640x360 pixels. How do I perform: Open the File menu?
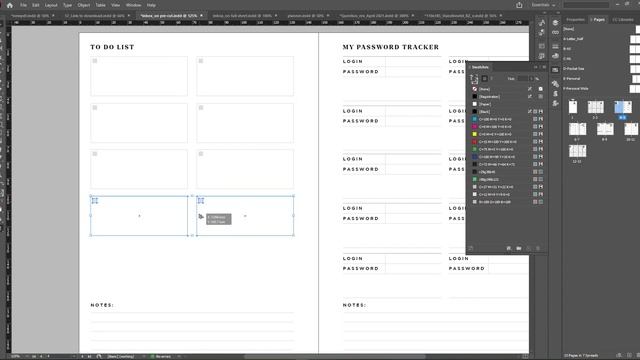23,5
